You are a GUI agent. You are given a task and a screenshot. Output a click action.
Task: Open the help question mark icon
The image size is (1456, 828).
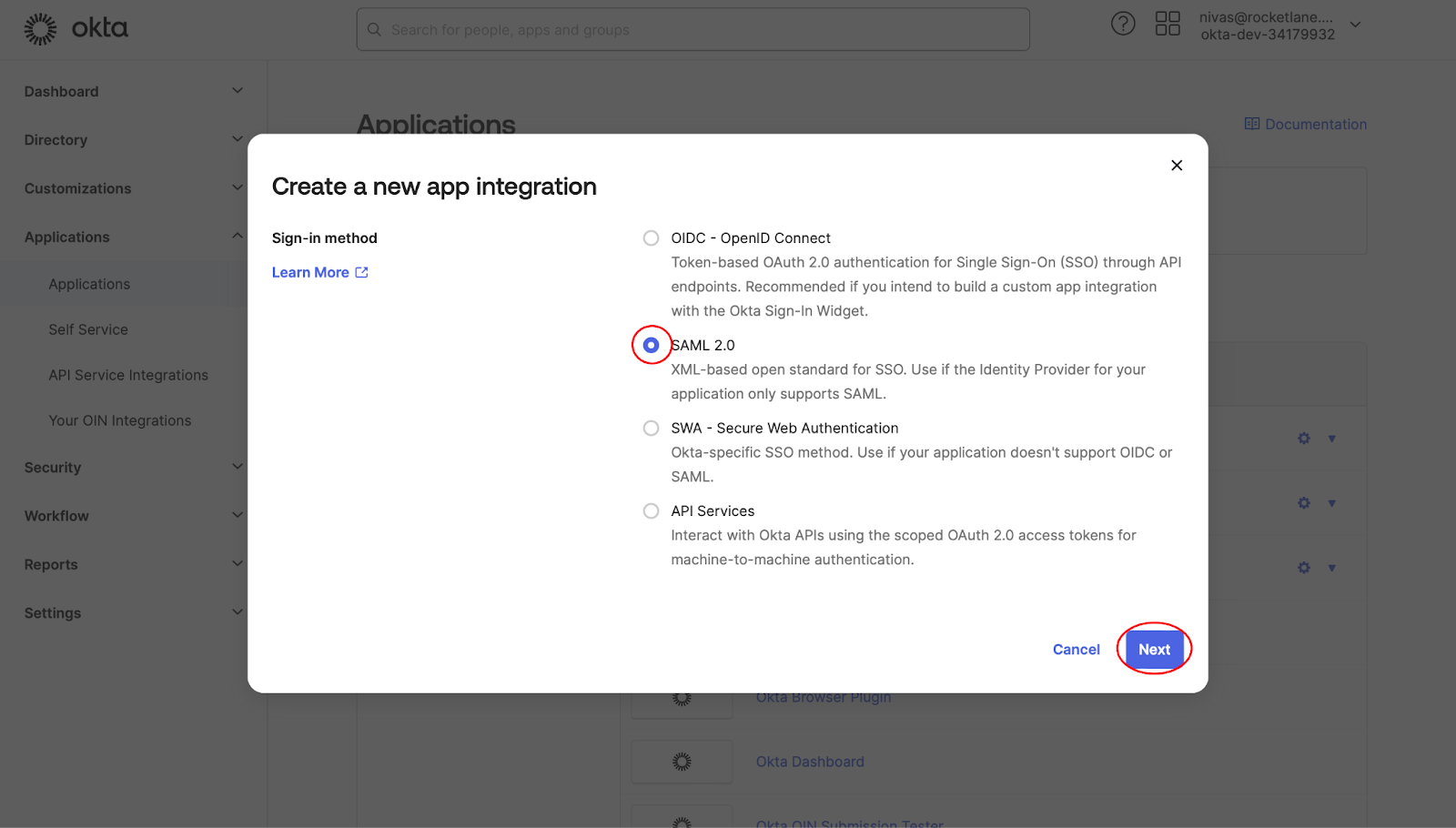point(1123,24)
